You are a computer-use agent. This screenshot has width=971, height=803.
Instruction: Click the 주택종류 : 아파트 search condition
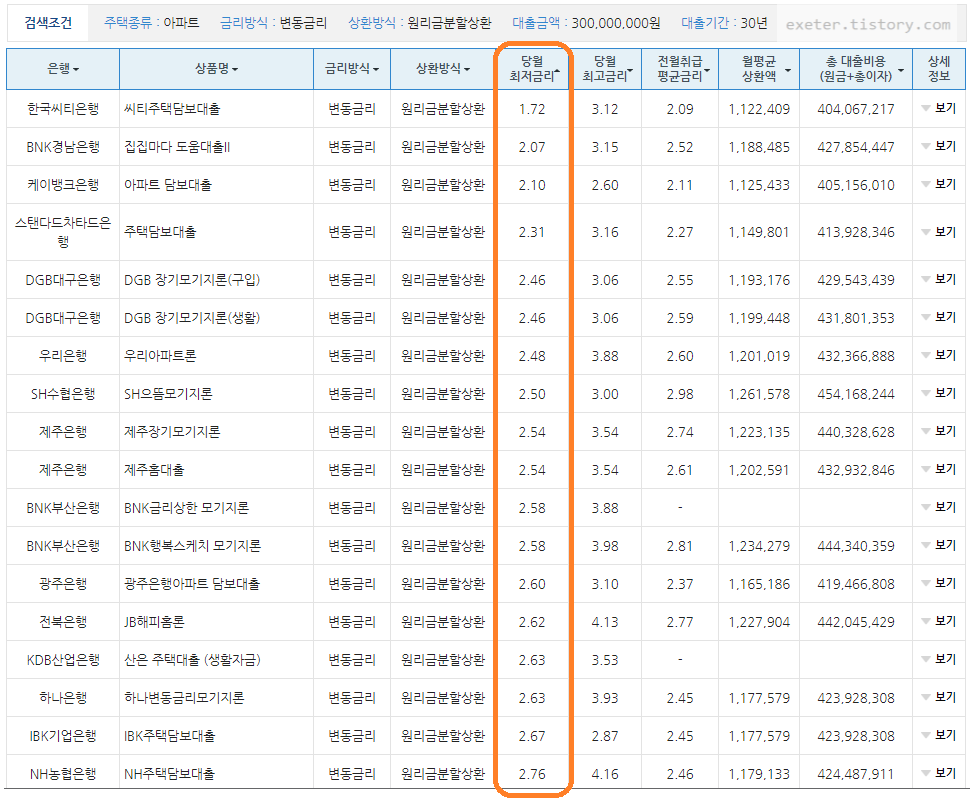point(152,24)
